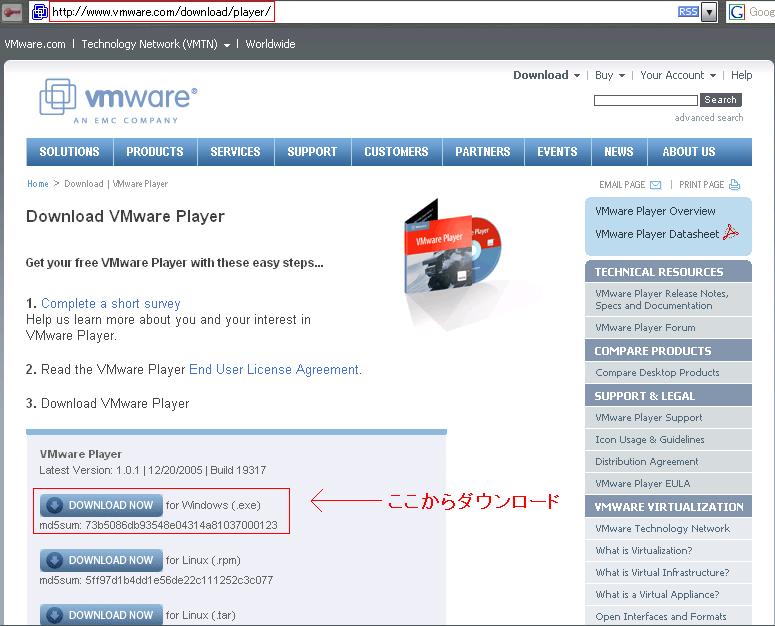
Task: Click the VMware.com top link
Action: pyautogui.click(x=35, y=44)
